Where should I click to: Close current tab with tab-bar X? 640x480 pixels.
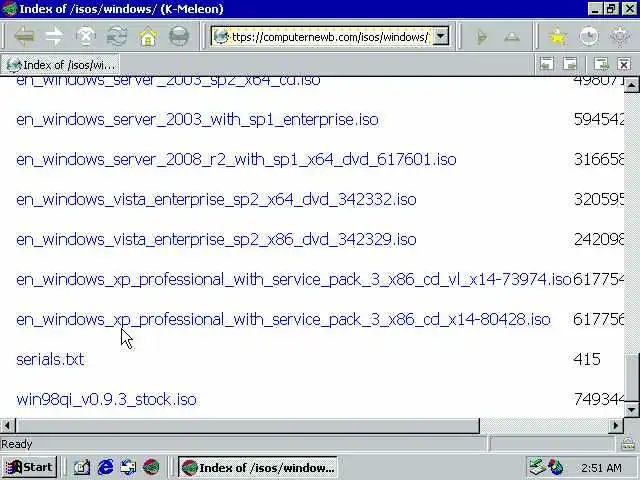(x=624, y=64)
